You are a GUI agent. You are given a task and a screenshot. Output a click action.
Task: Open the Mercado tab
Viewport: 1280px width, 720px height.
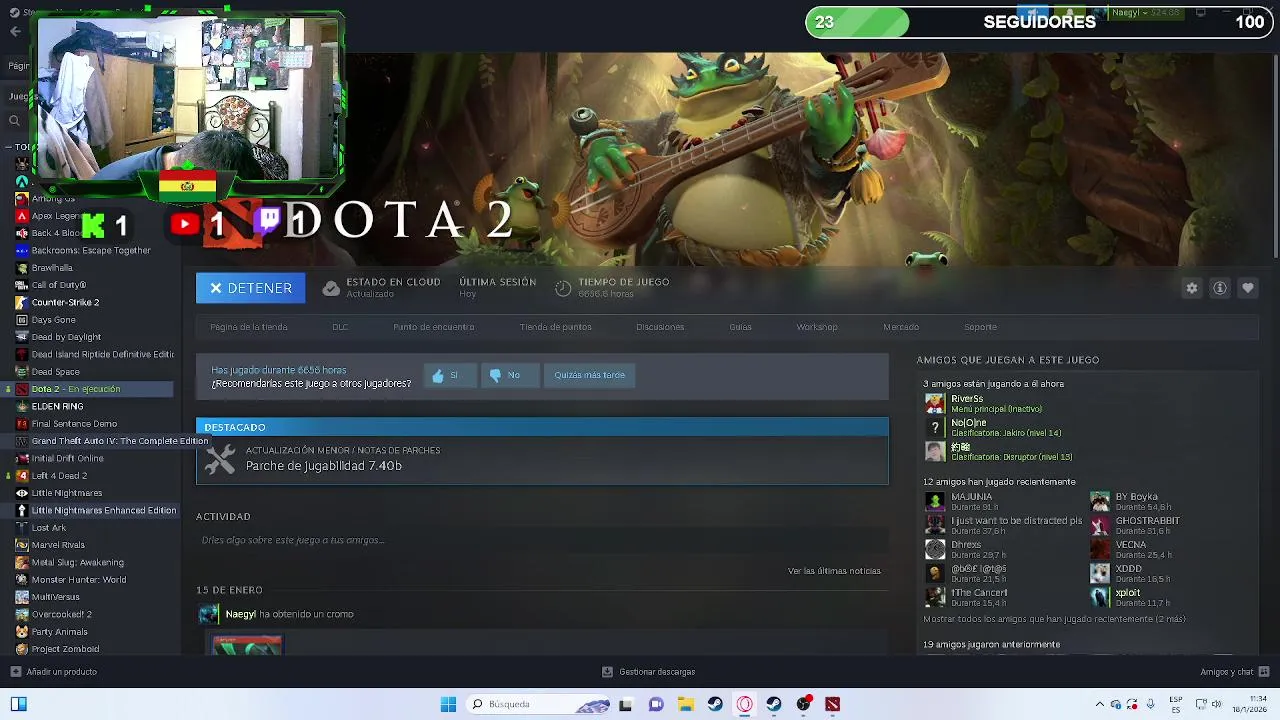[x=901, y=327]
